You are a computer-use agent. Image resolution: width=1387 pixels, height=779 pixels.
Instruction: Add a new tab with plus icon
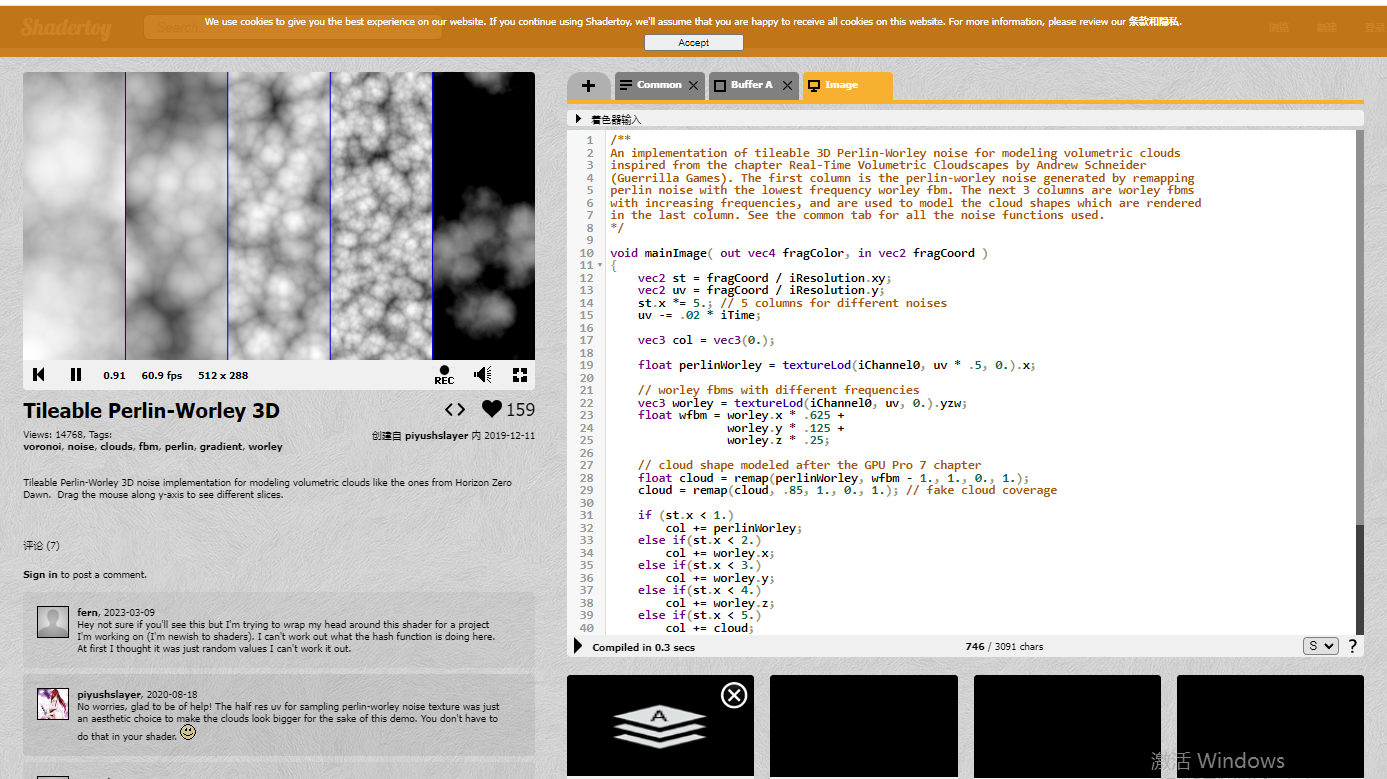[588, 86]
